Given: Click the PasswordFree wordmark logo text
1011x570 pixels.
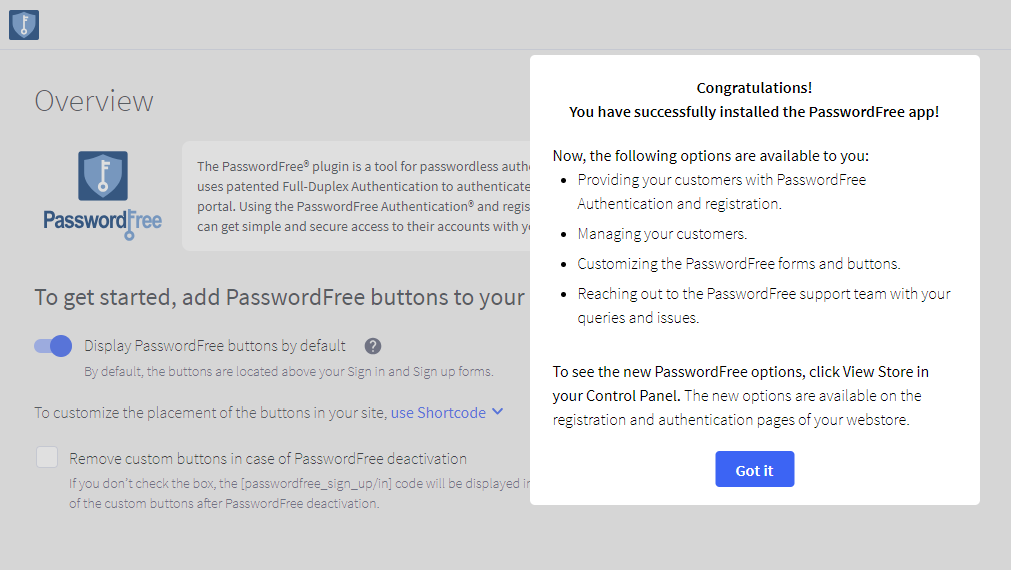Looking at the screenshot, I should [103, 221].
